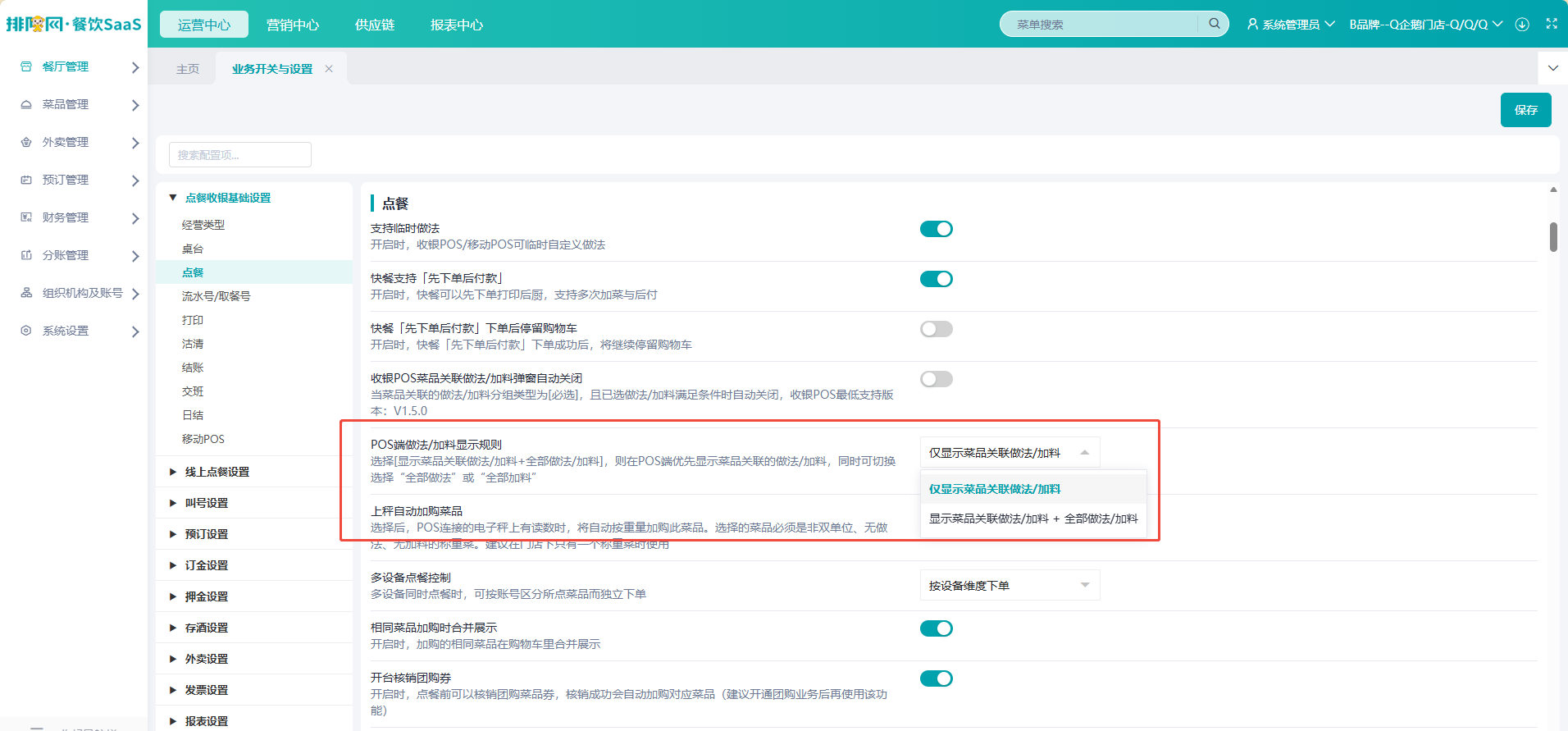Viewport: 1568px width, 731px height.
Task: Click the 保存 button
Action: [x=1525, y=110]
